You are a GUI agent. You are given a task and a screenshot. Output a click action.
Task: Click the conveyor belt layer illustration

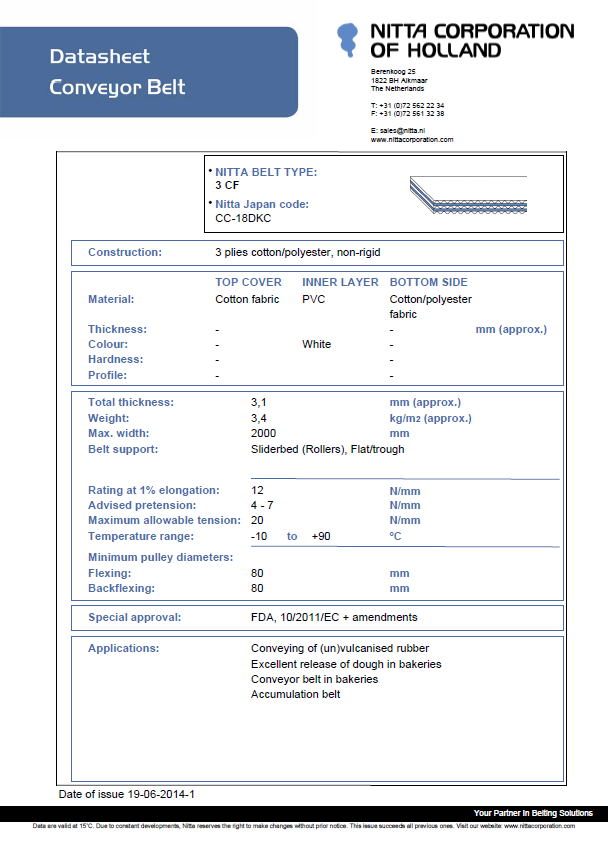pyautogui.click(x=468, y=195)
